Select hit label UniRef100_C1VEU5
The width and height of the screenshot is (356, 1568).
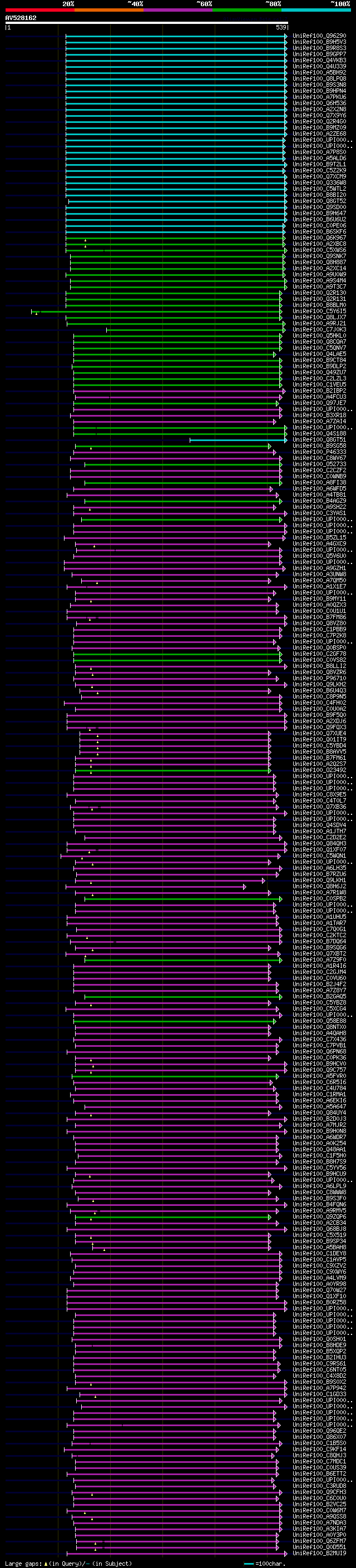pyautogui.click(x=319, y=385)
